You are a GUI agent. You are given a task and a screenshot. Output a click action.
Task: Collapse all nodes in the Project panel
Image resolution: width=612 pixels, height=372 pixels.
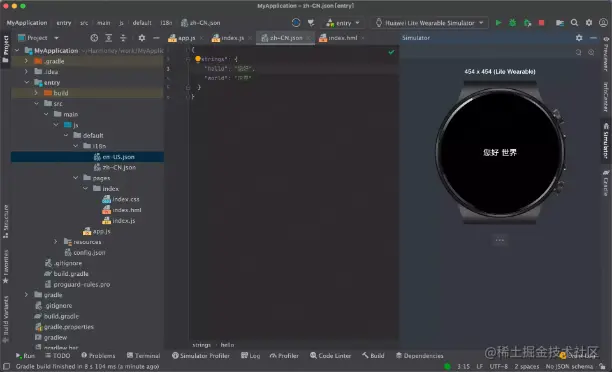123,38
